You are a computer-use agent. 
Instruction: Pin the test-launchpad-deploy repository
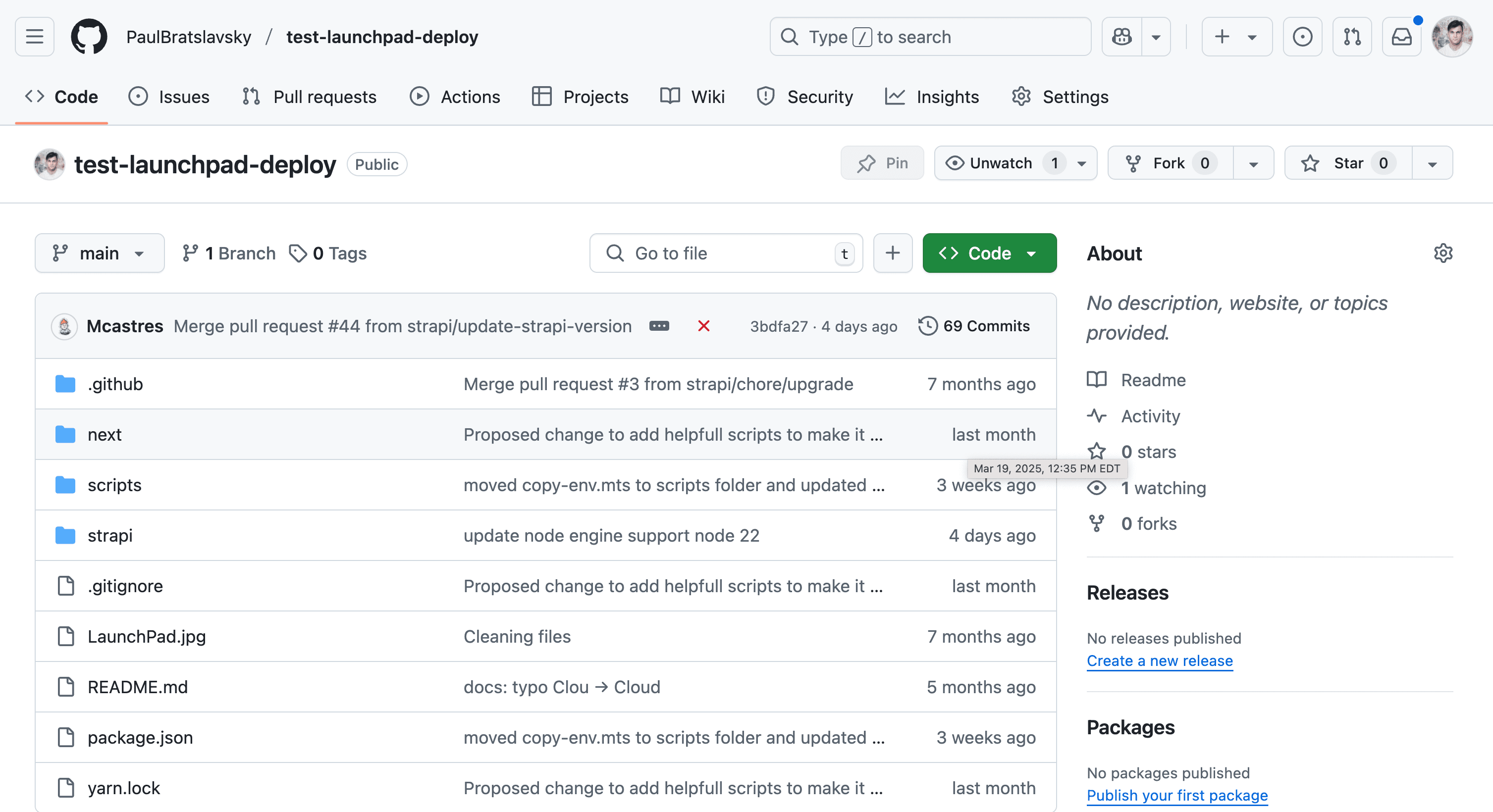pos(882,163)
